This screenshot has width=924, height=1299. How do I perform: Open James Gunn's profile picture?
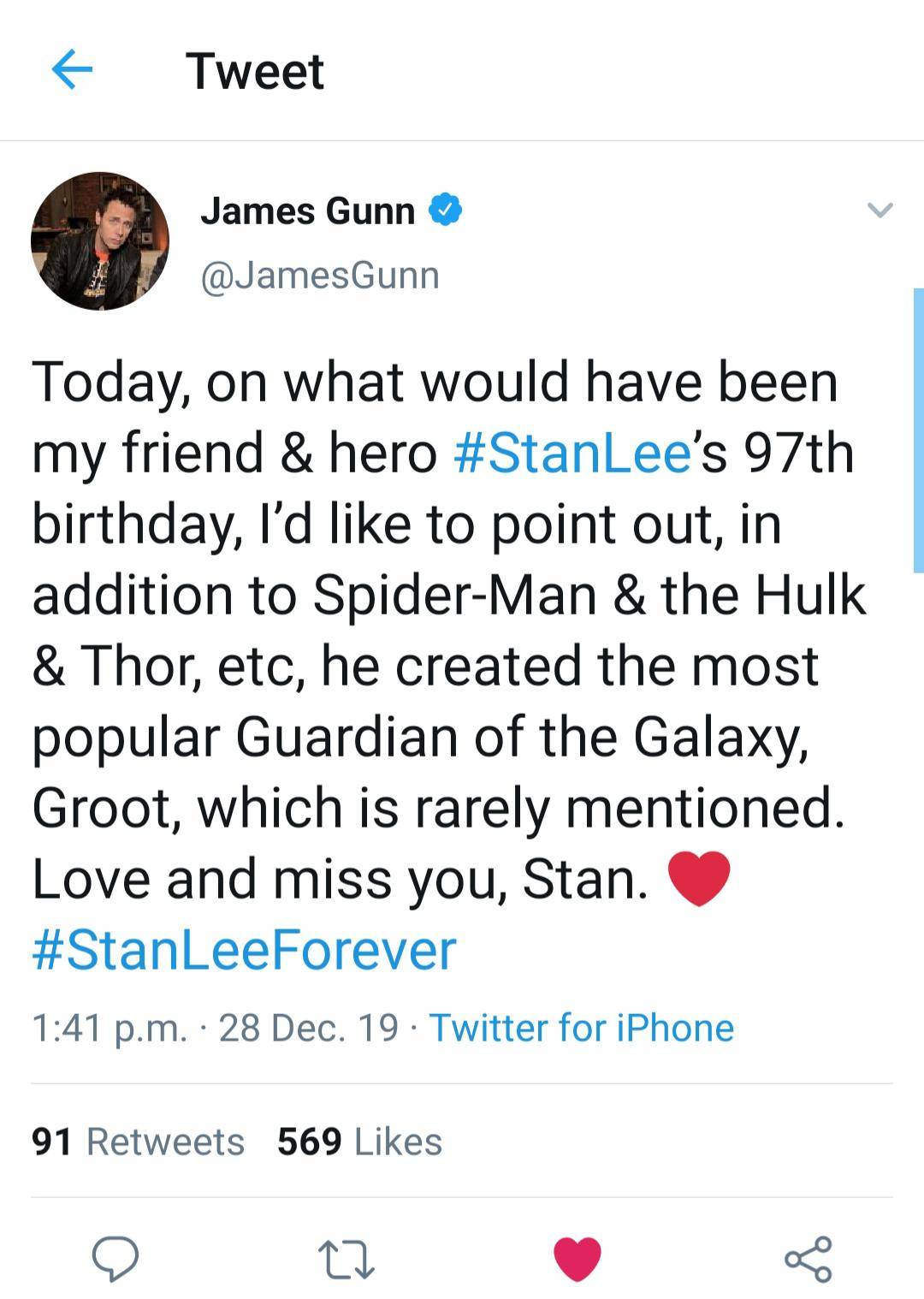tap(103, 238)
